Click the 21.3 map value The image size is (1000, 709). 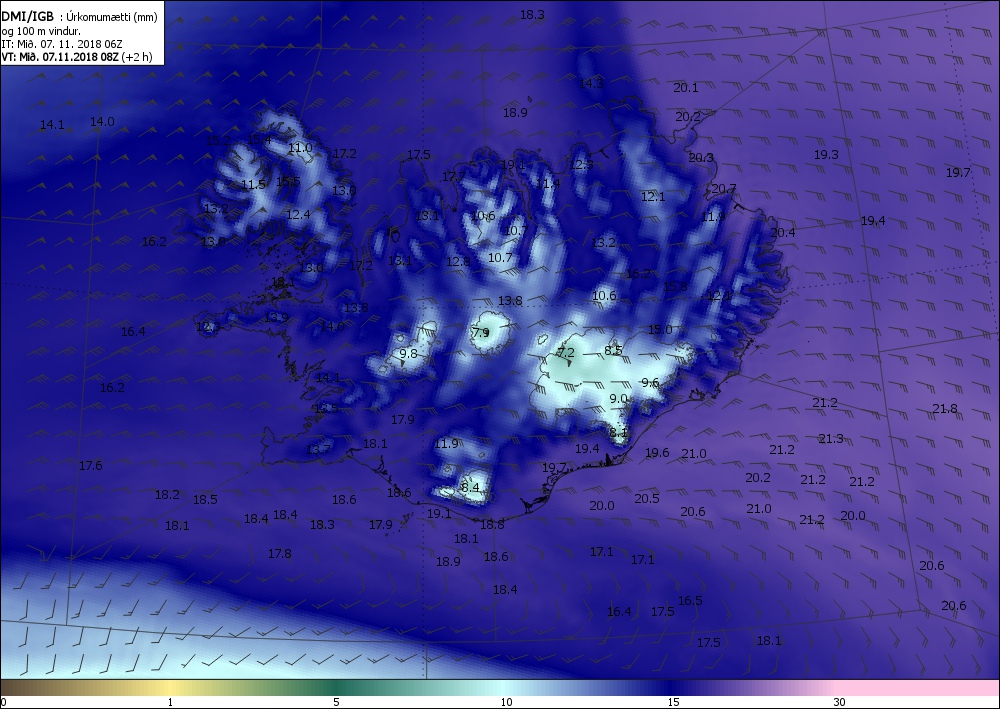point(831,439)
